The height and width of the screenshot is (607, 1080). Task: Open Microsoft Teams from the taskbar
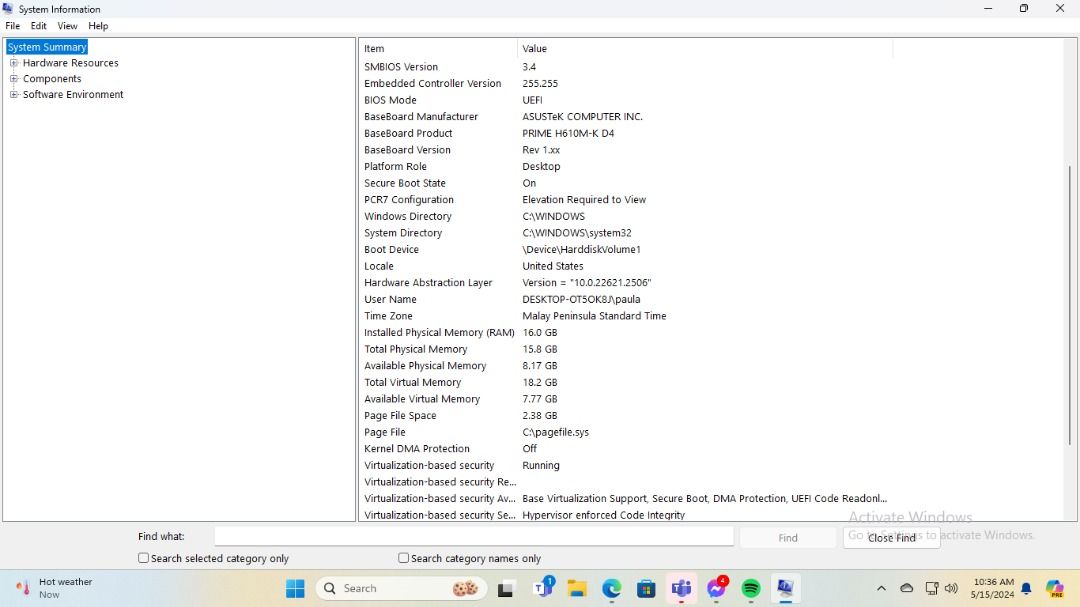coord(681,588)
